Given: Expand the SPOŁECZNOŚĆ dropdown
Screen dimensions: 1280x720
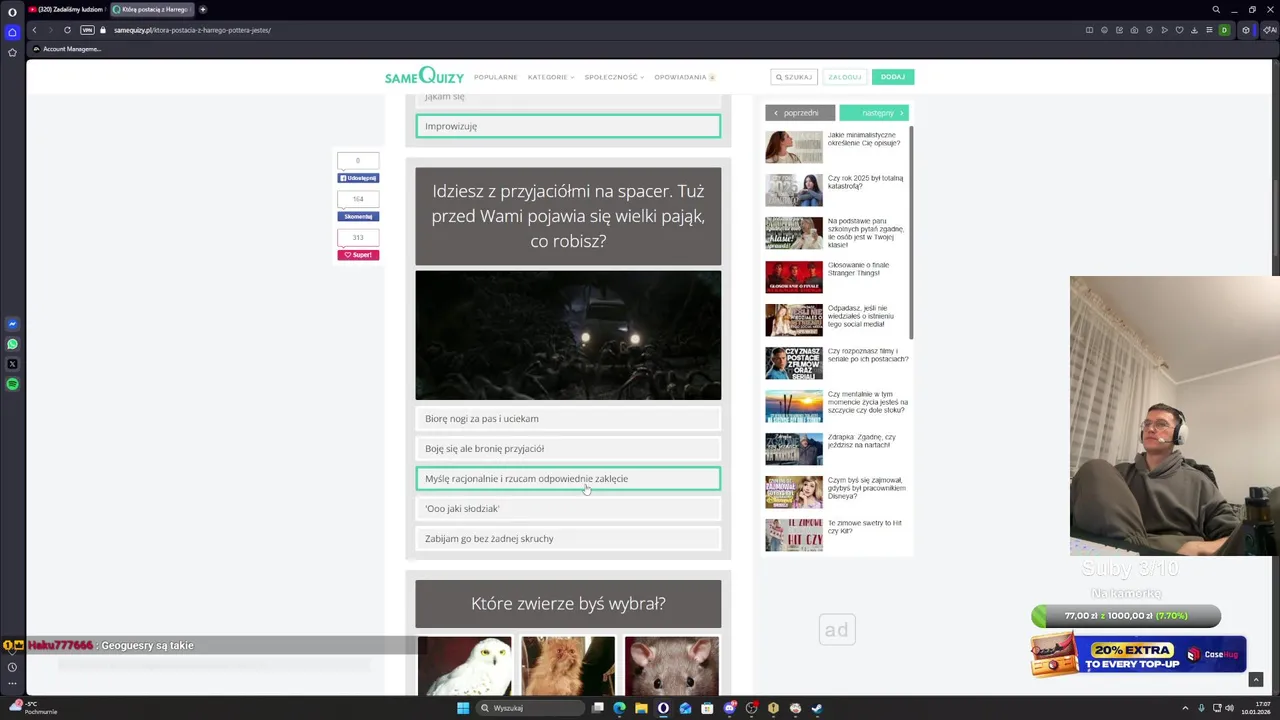Looking at the screenshot, I should pos(614,77).
